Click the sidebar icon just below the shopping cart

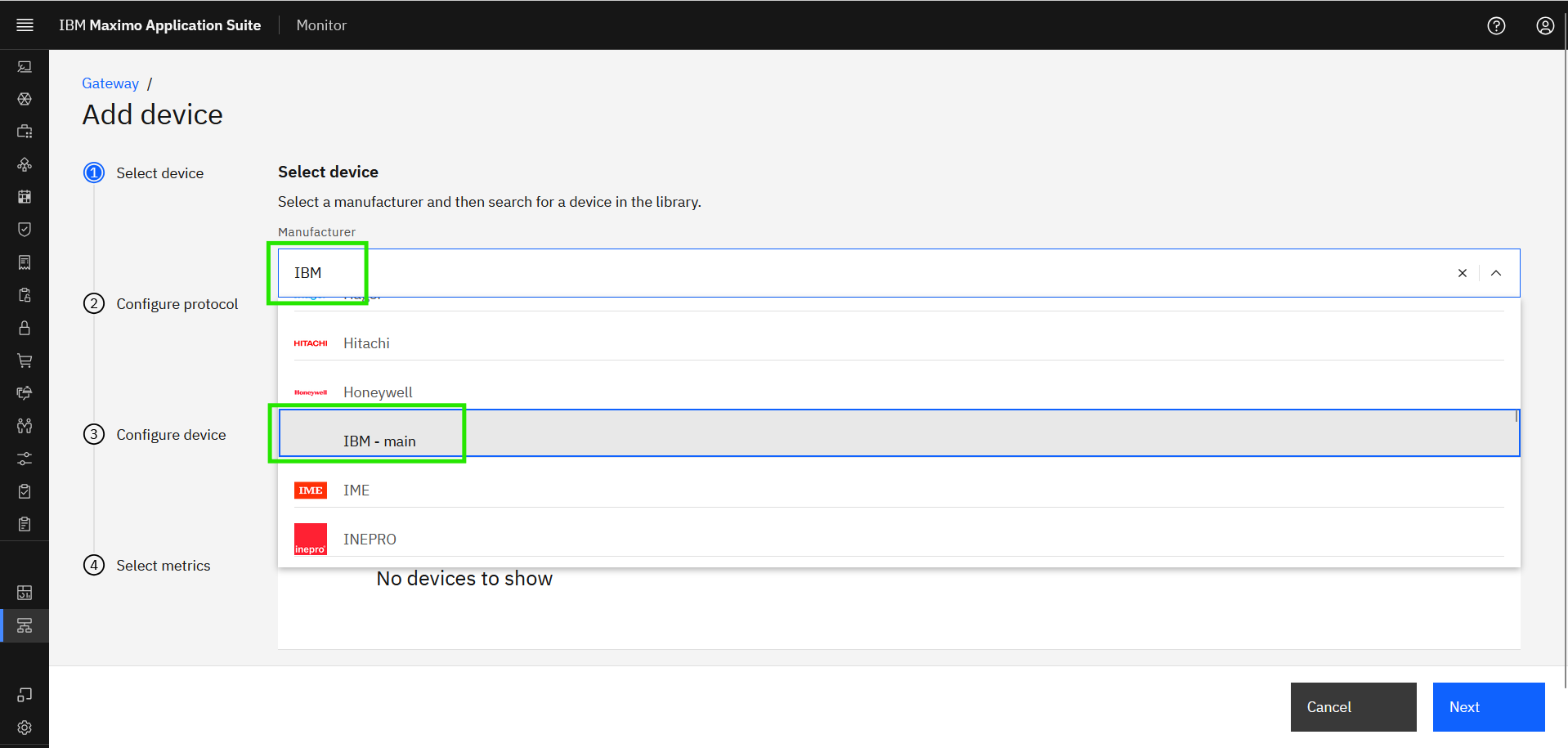pos(25,393)
